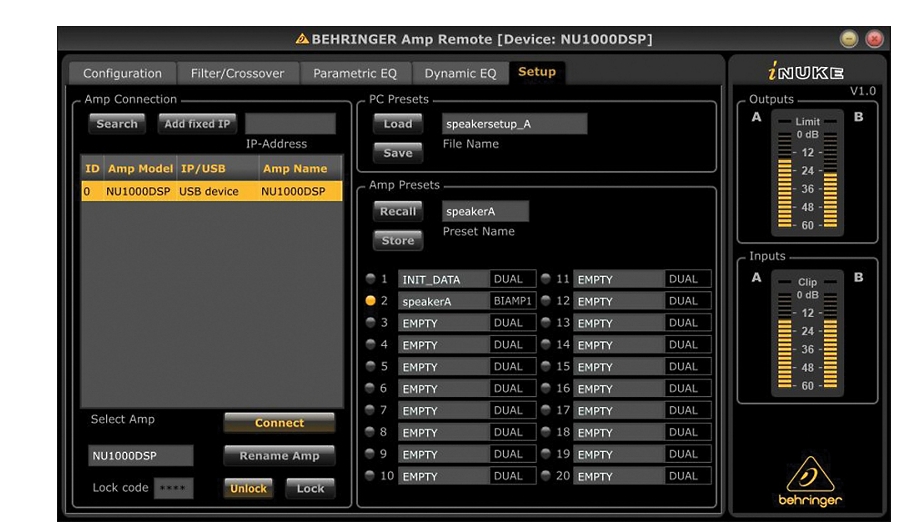
Task: Click the DUAL mode of preset 1
Action: (513, 279)
